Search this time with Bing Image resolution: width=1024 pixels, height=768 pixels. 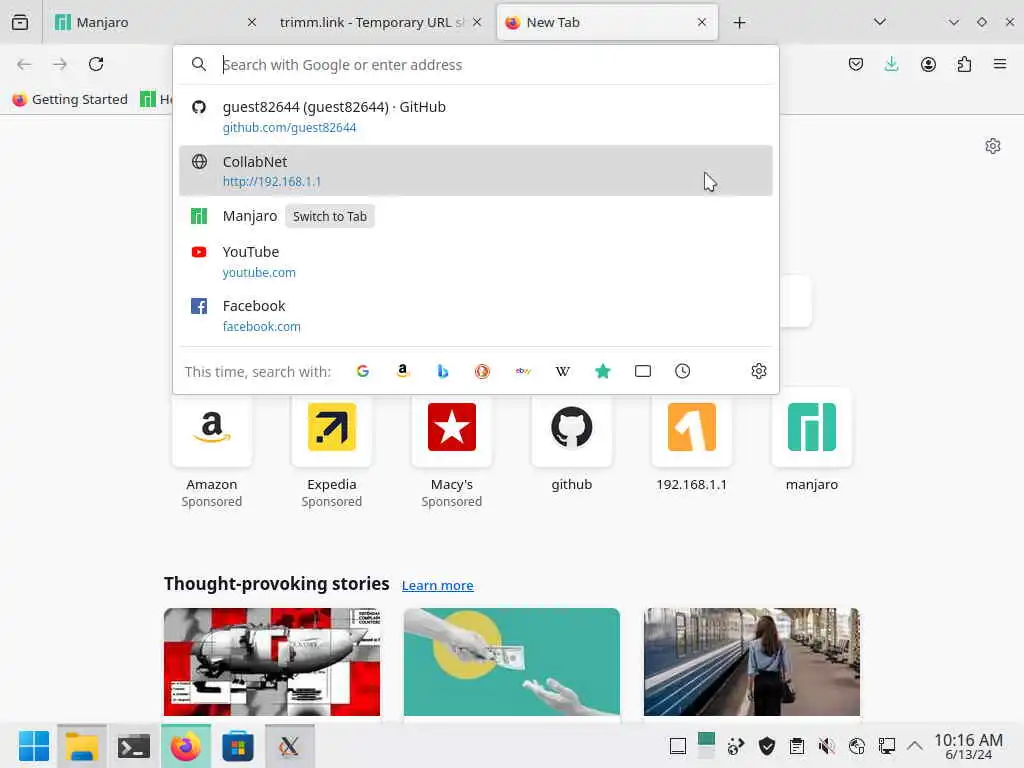[443, 371]
